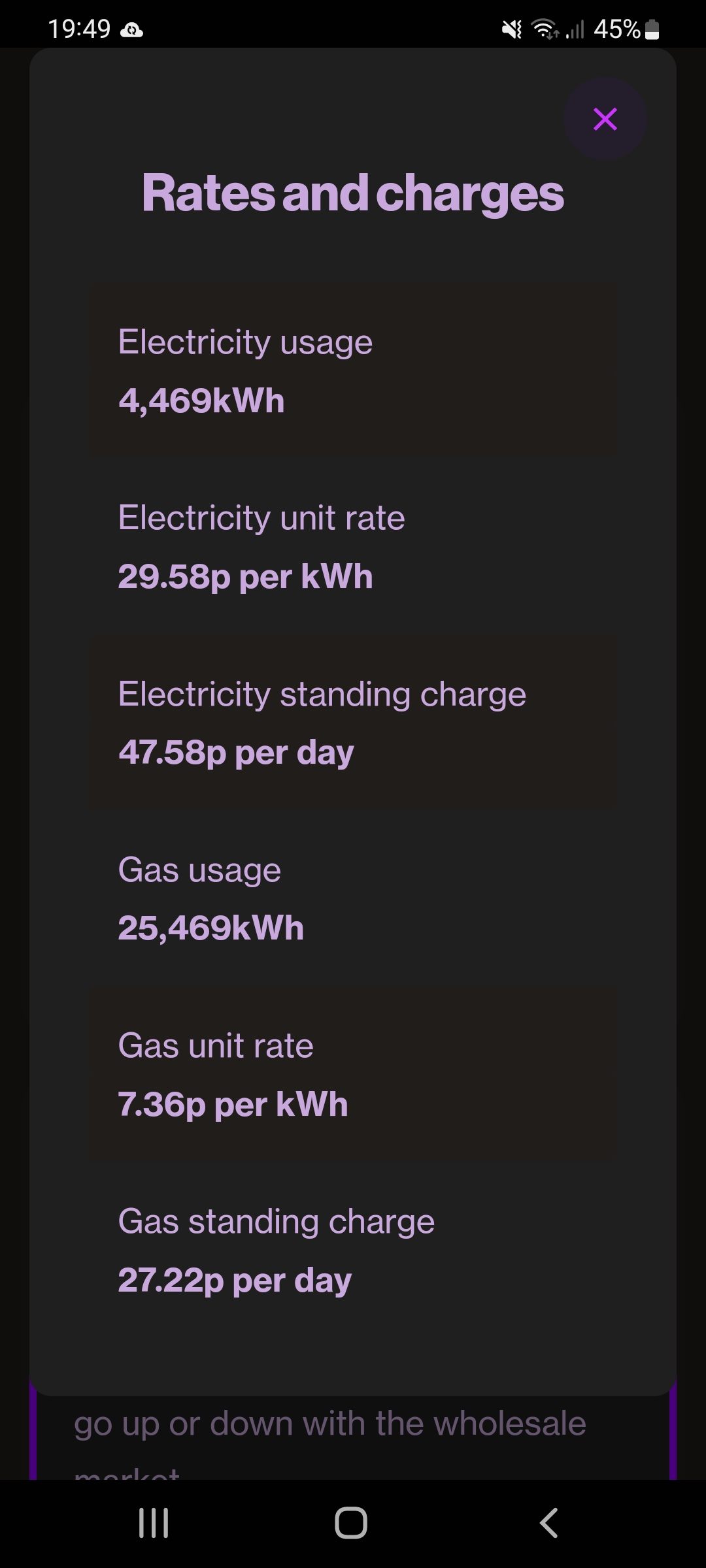Tap the 19:49 clock in status bar
Image resolution: width=706 pixels, height=1568 pixels.
tap(79, 29)
